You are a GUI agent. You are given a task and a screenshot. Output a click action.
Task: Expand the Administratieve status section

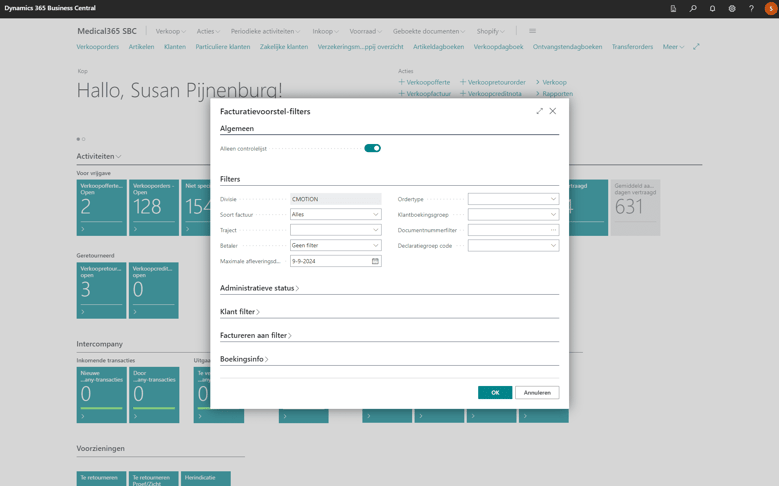(259, 288)
